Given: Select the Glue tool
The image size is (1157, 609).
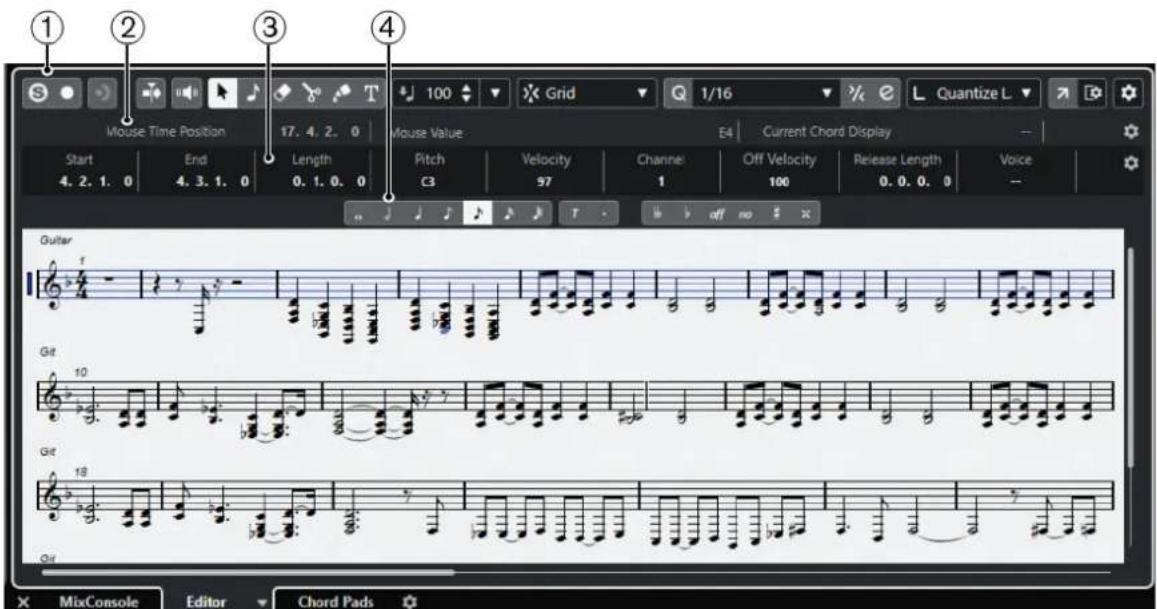Looking at the screenshot, I should pos(341,93).
